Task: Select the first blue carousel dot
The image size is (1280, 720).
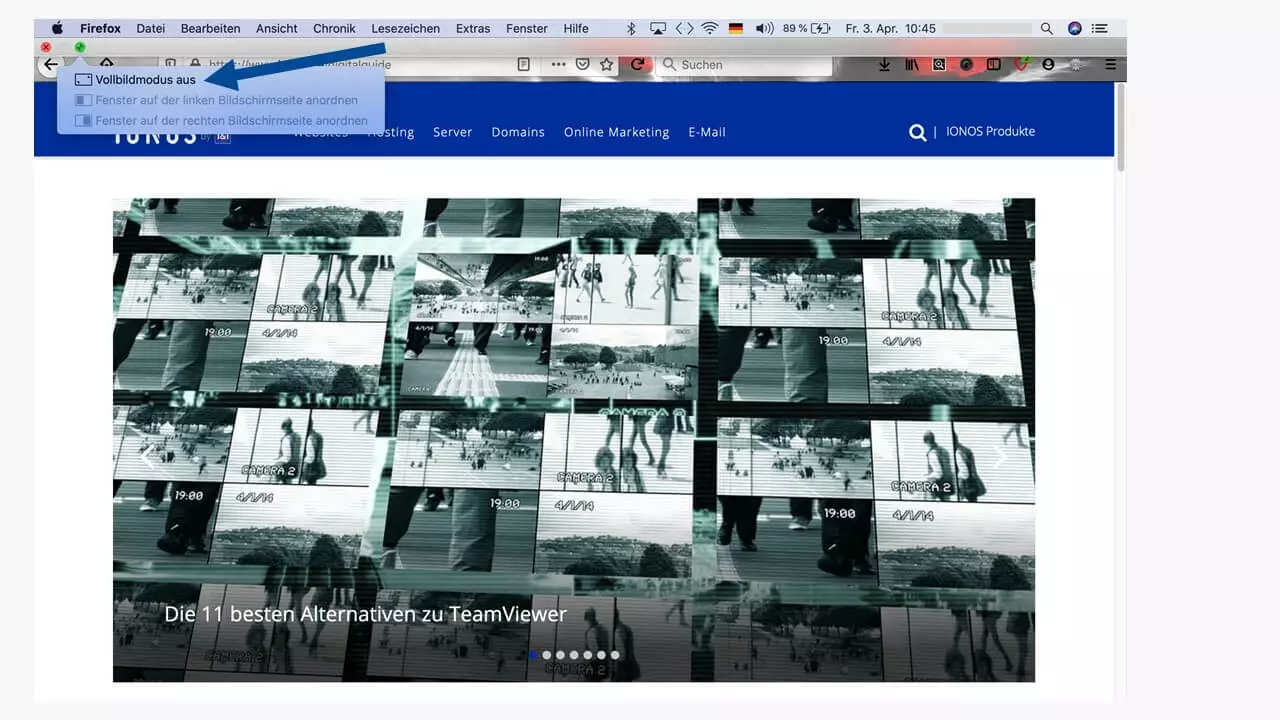Action: coord(533,655)
